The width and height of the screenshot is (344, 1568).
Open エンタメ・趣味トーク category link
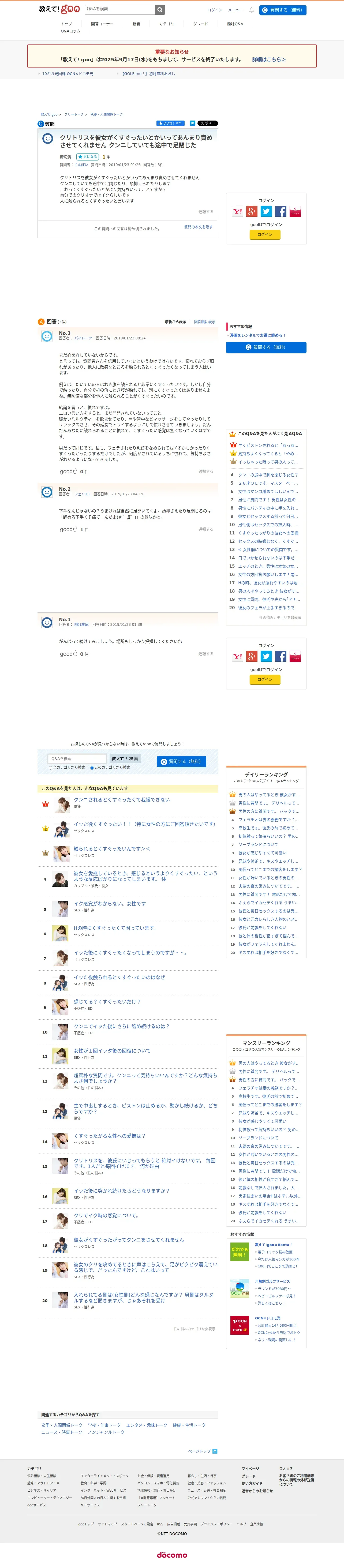tap(147, 1425)
